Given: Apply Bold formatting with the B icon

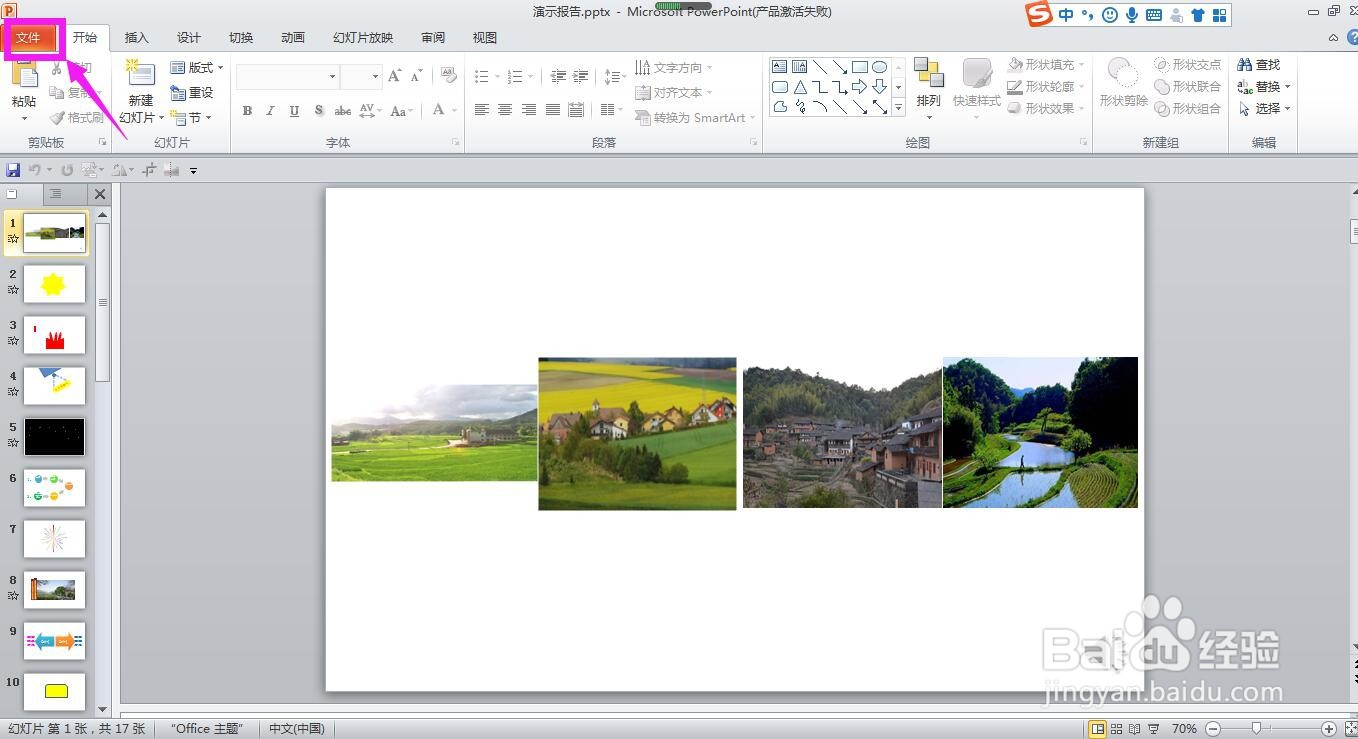Looking at the screenshot, I should [x=247, y=111].
